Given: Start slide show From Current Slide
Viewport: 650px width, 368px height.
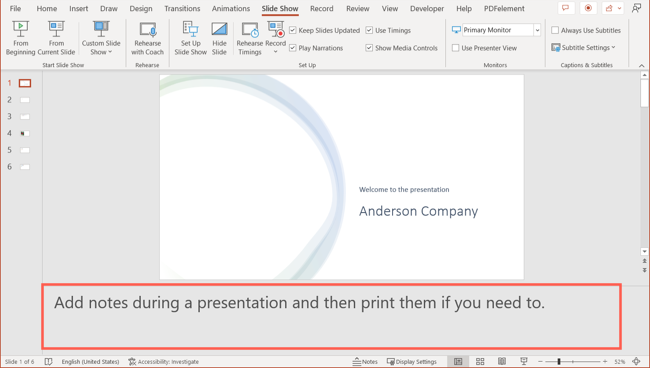Looking at the screenshot, I should point(56,38).
